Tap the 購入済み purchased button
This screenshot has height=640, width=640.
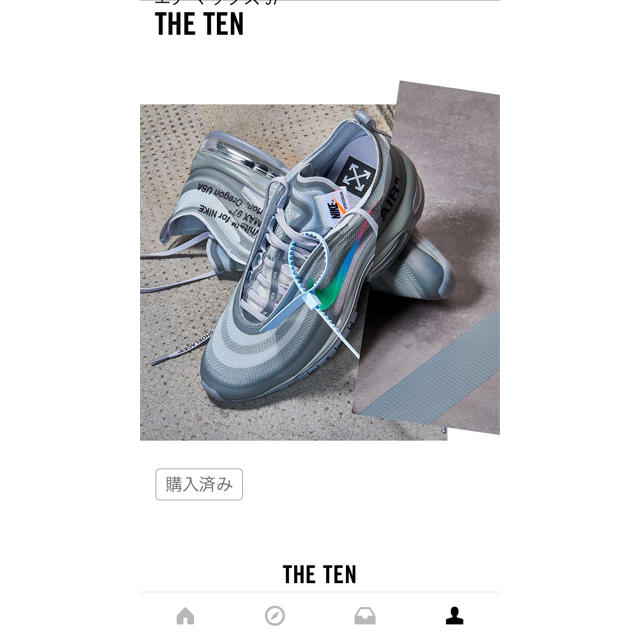[x=199, y=484]
